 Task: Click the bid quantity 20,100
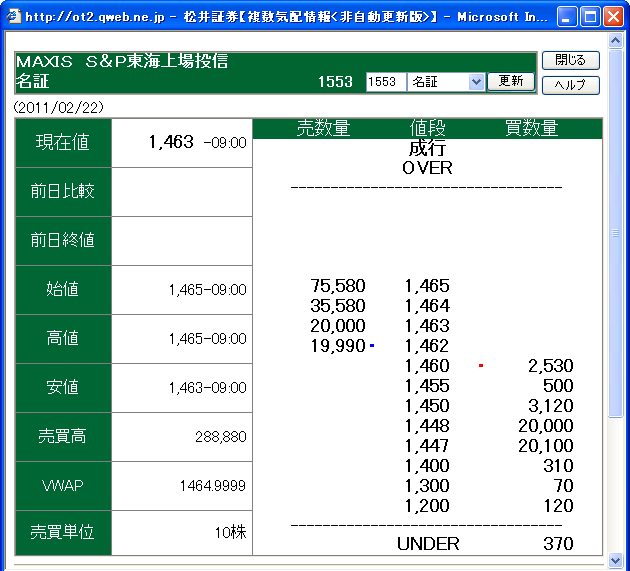(546, 446)
